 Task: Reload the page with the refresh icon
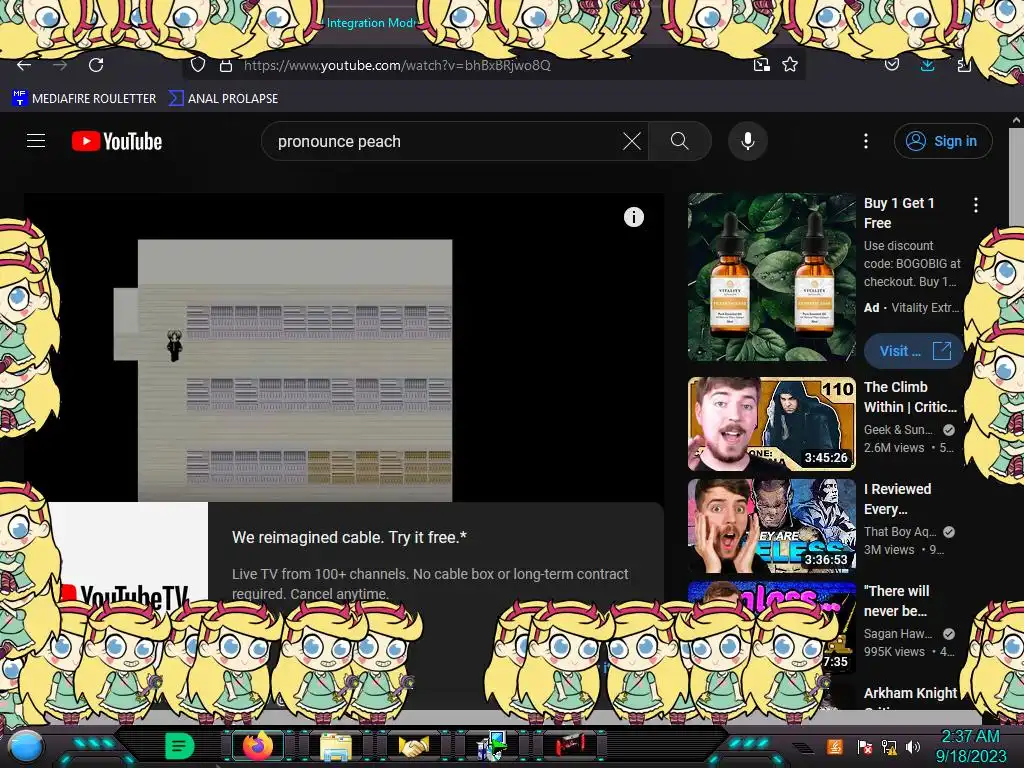point(96,65)
